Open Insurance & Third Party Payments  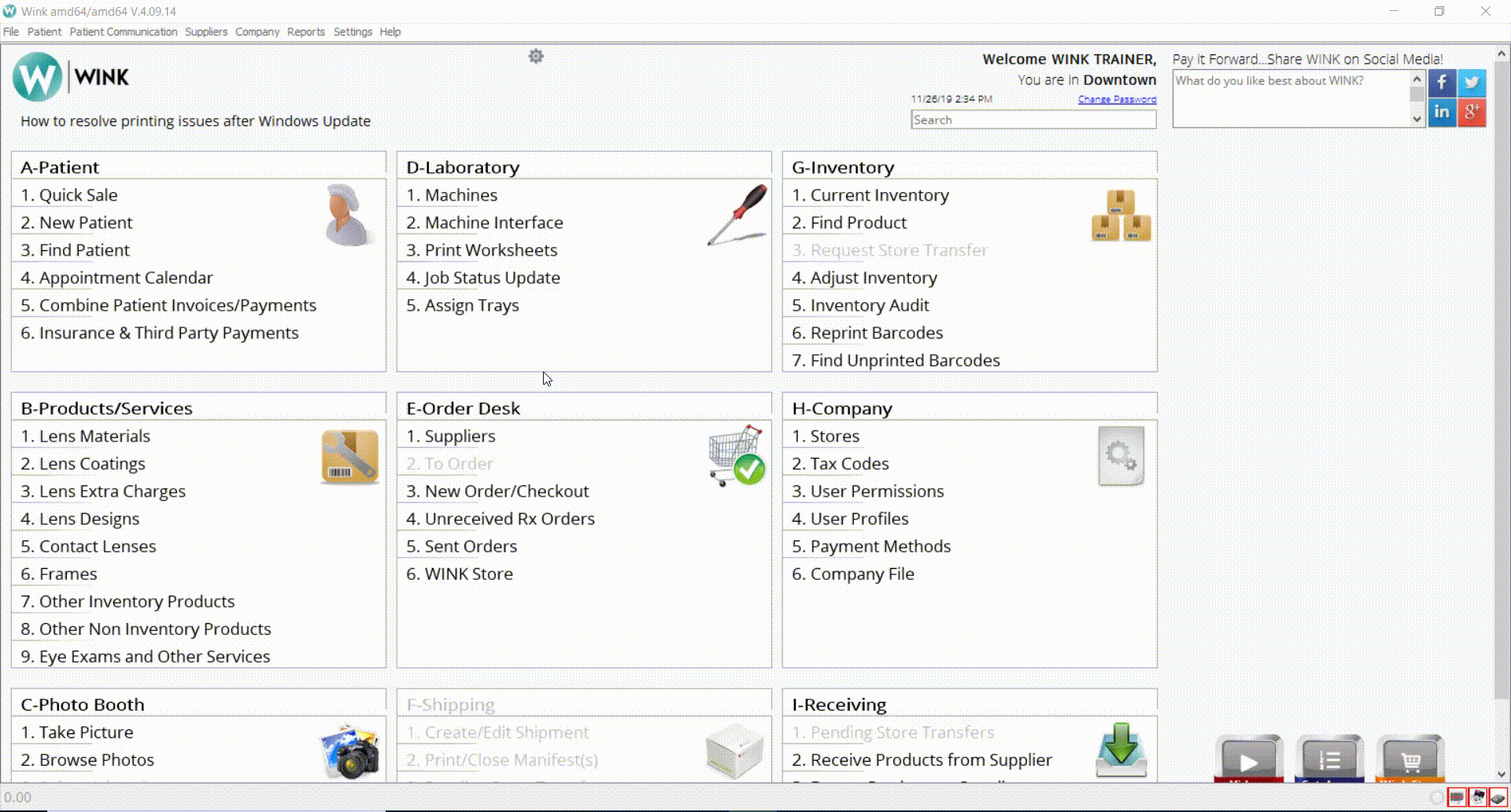click(x=160, y=333)
